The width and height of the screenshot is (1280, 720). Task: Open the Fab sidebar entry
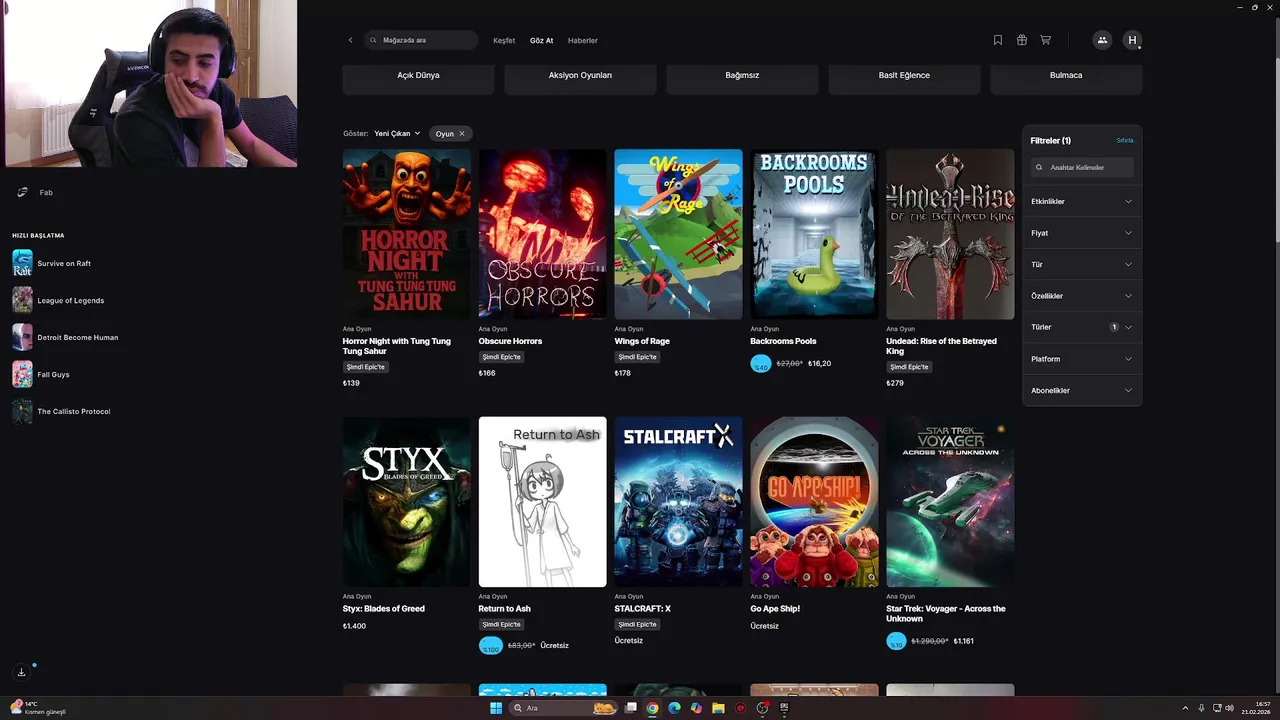[x=35, y=192]
